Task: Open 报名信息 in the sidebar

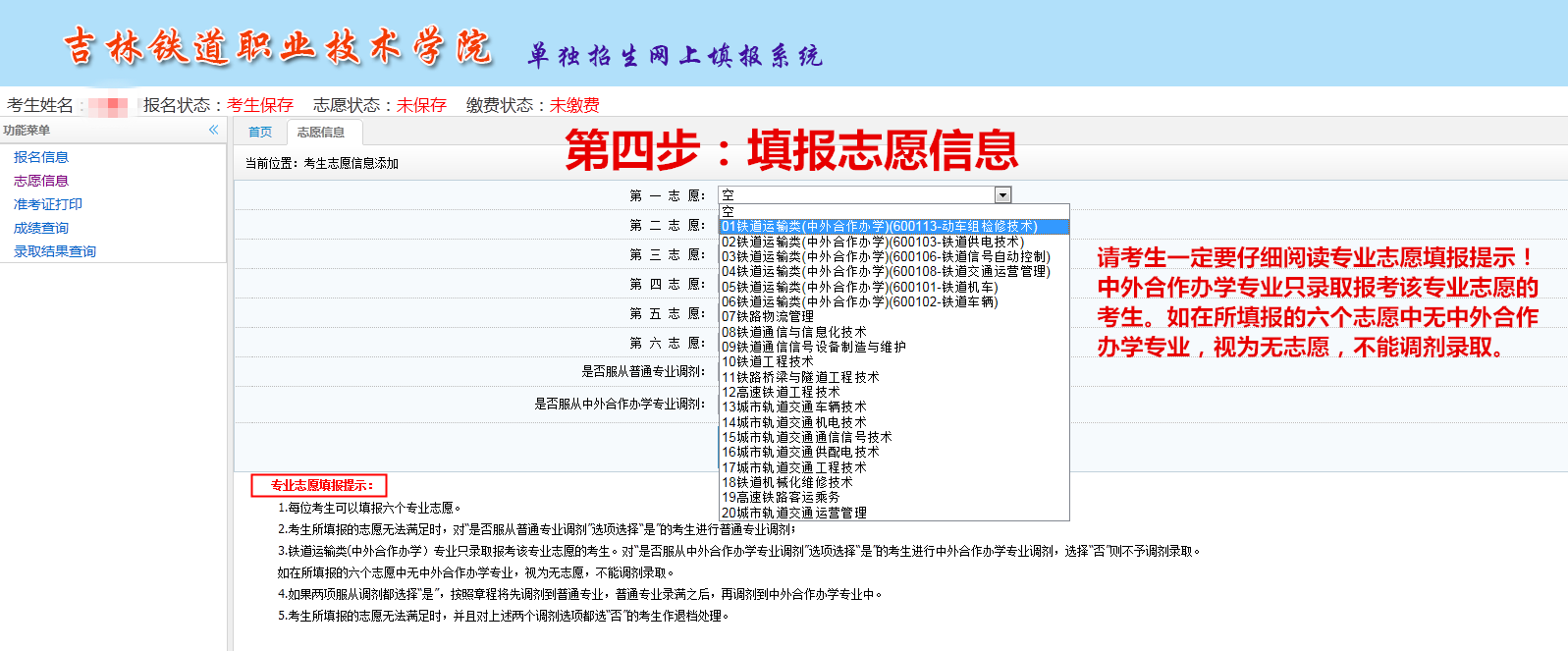Action: (41, 157)
